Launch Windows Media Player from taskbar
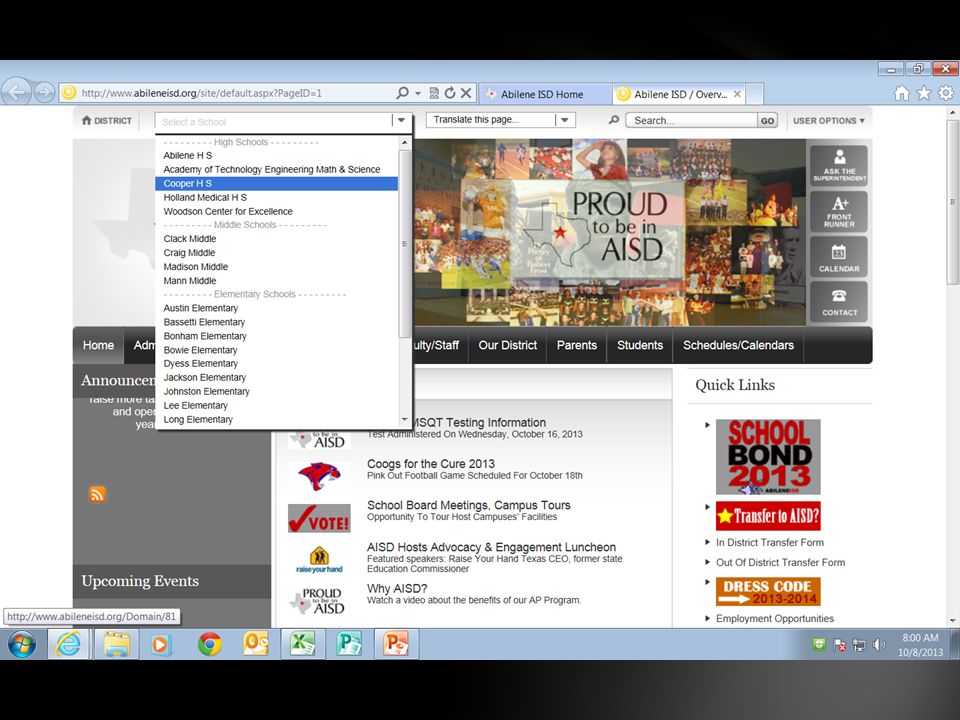Viewport: 960px width, 720px height. point(161,644)
